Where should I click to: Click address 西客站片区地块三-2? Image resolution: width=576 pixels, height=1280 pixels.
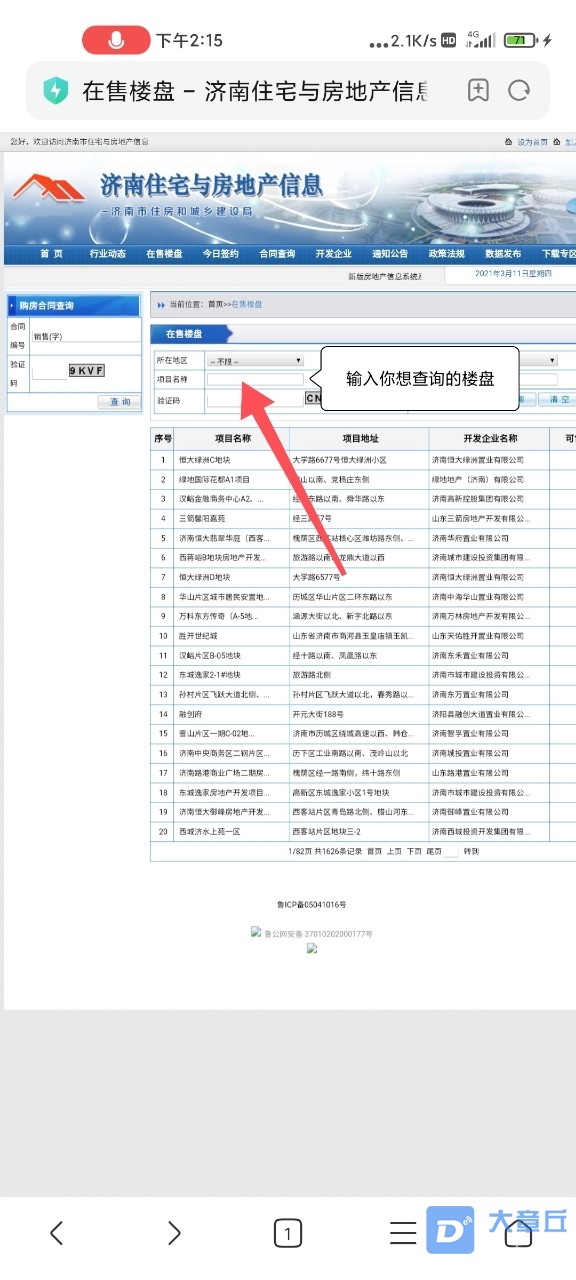coord(326,830)
